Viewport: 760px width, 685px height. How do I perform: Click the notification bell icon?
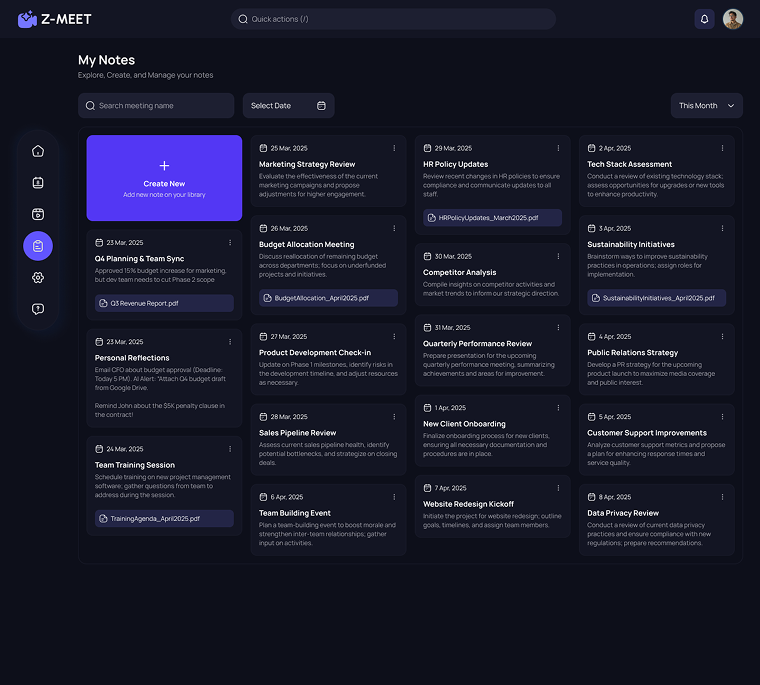click(x=704, y=19)
